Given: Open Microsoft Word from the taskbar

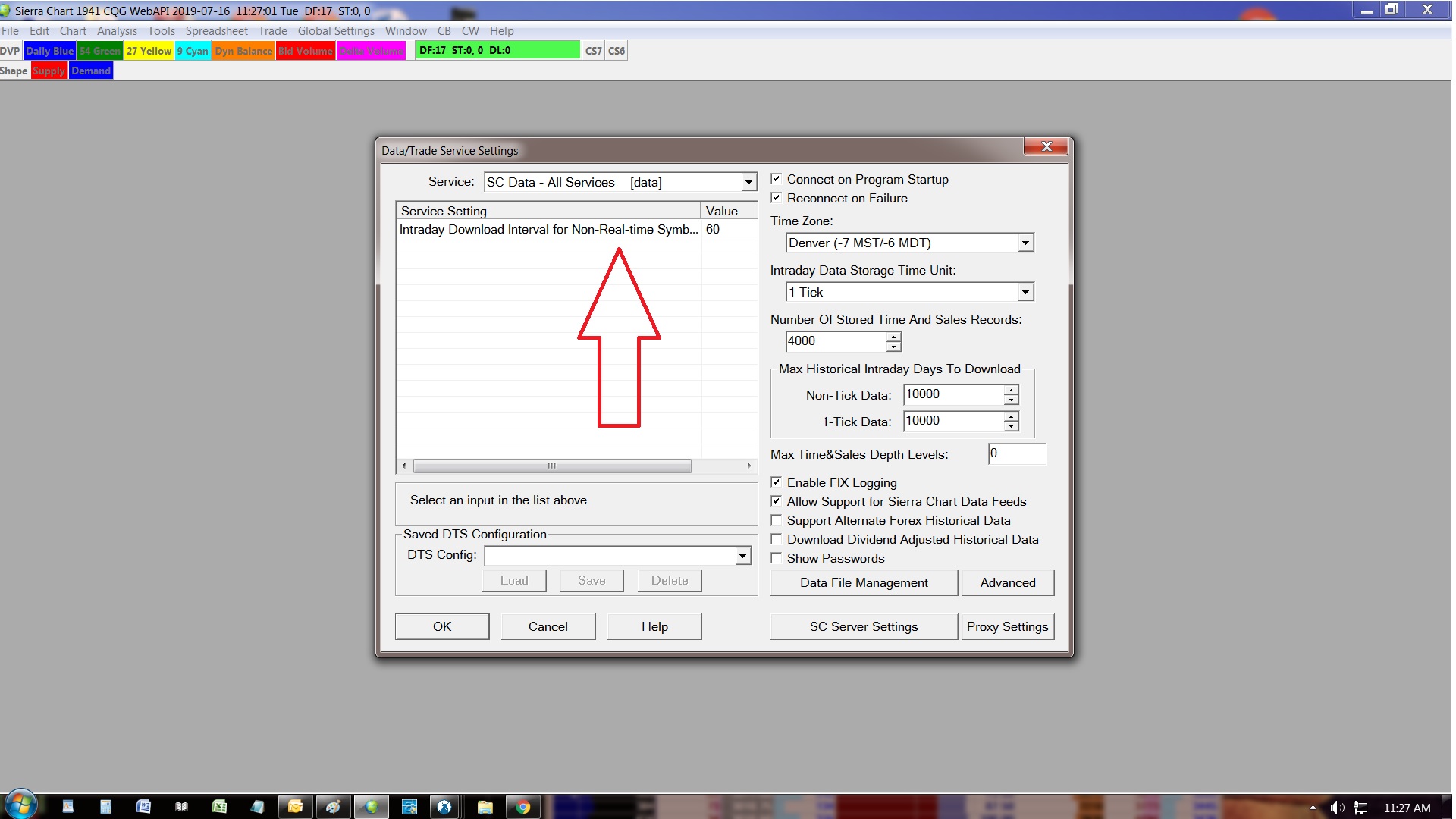Looking at the screenshot, I should click(x=143, y=807).
